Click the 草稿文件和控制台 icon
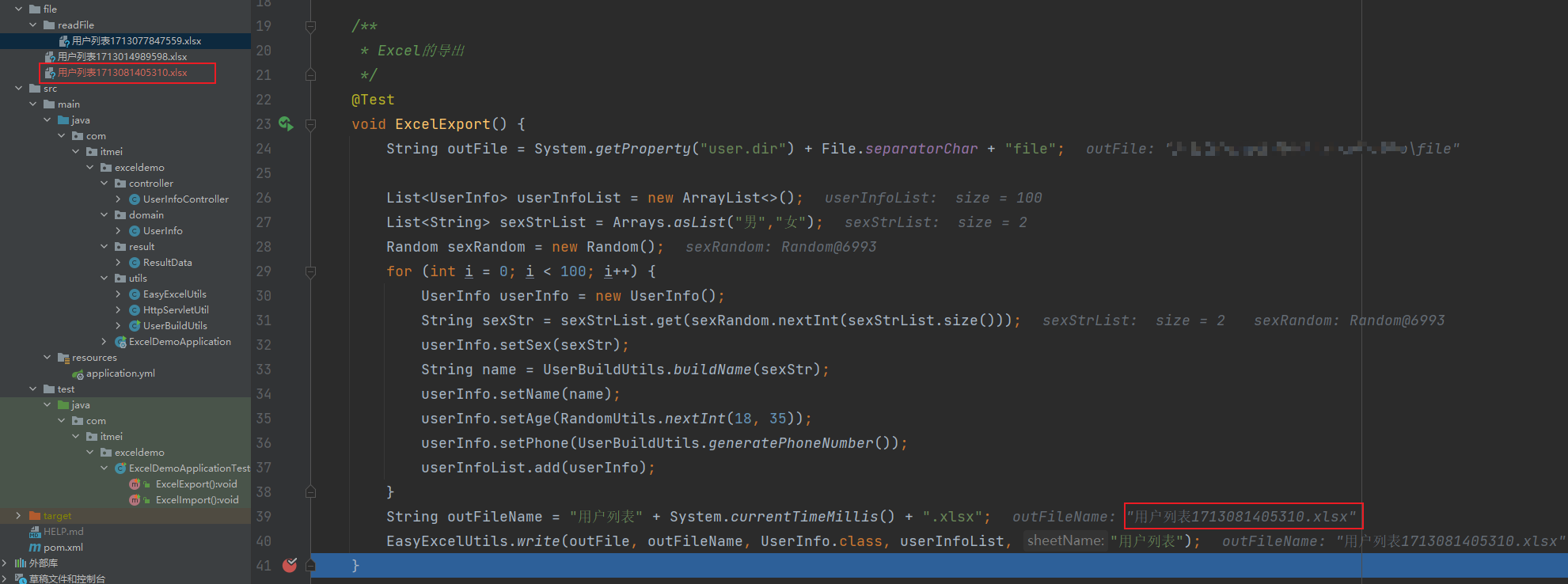Viewport: 1568px width, 584px height. (x=21, y=579)
